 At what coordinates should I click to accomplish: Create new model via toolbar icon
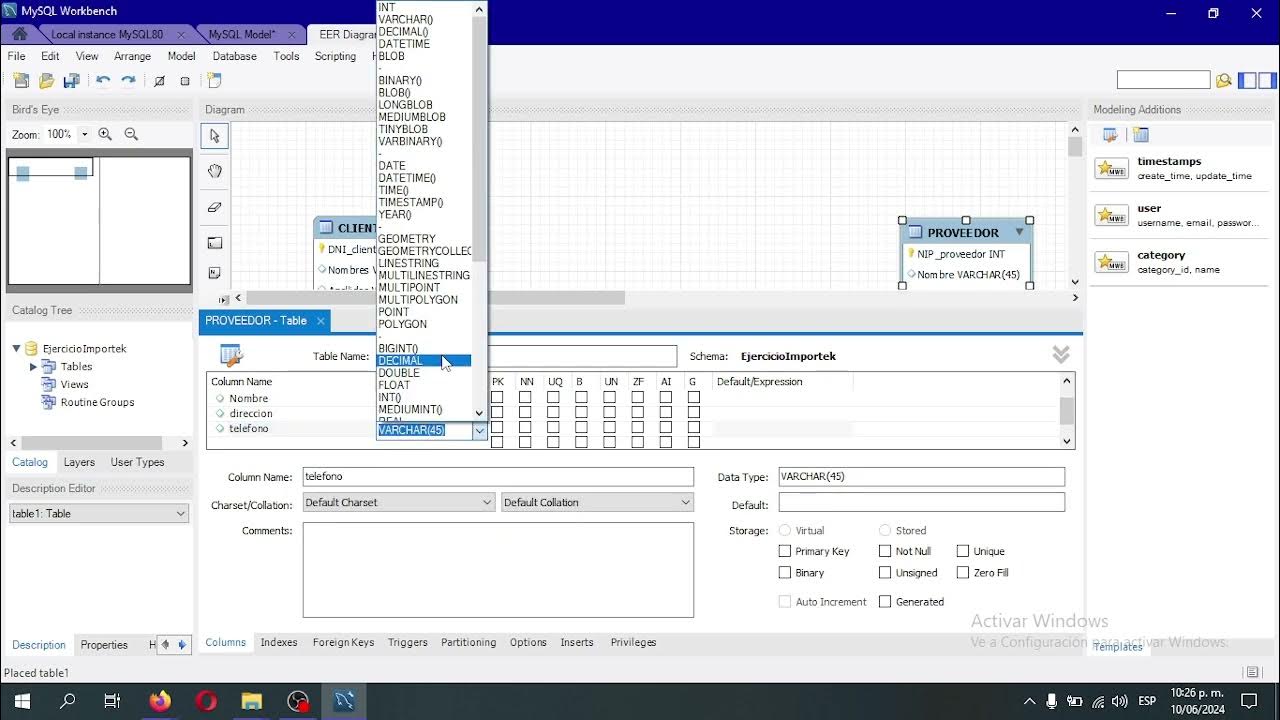(x=21, y=81)
